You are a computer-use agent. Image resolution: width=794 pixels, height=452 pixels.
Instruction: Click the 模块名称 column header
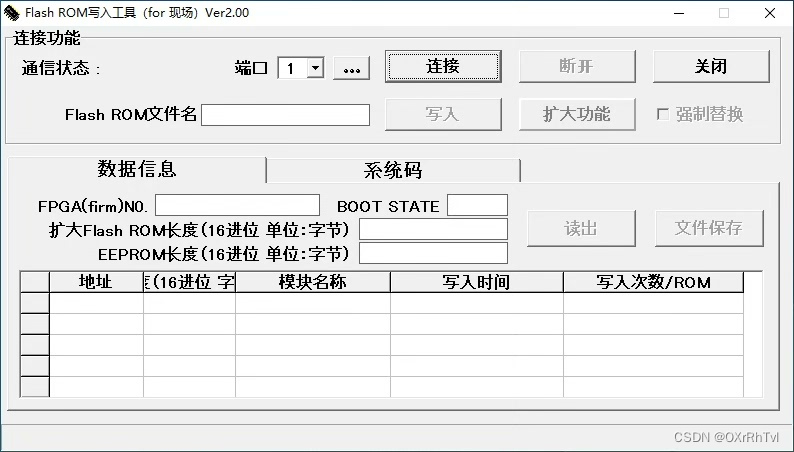point(313,282)
